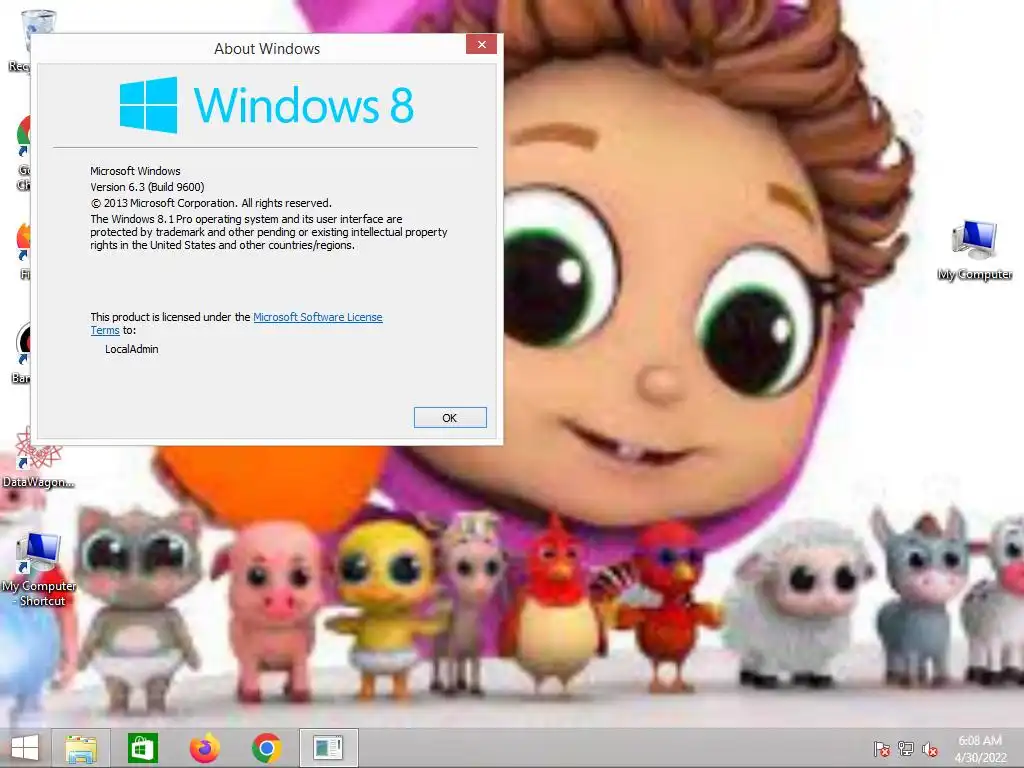Launch Google Chrome from taskbar
Screen dimensions: 1024x768
click(266, 748)
